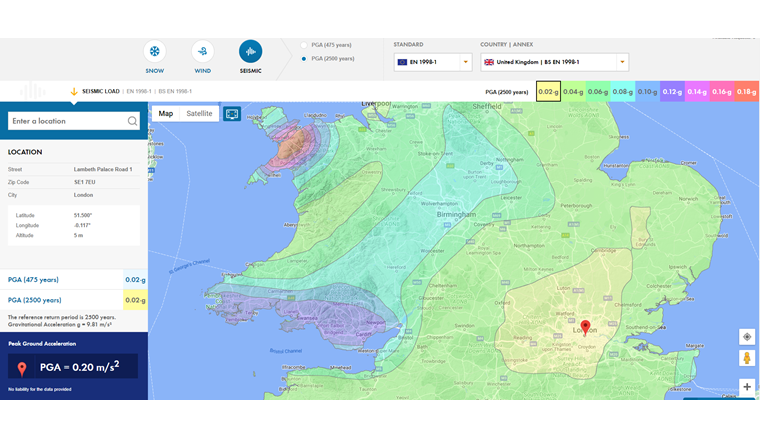
Task: Toggle the map fullscreen icon
Action: [232, 114]
